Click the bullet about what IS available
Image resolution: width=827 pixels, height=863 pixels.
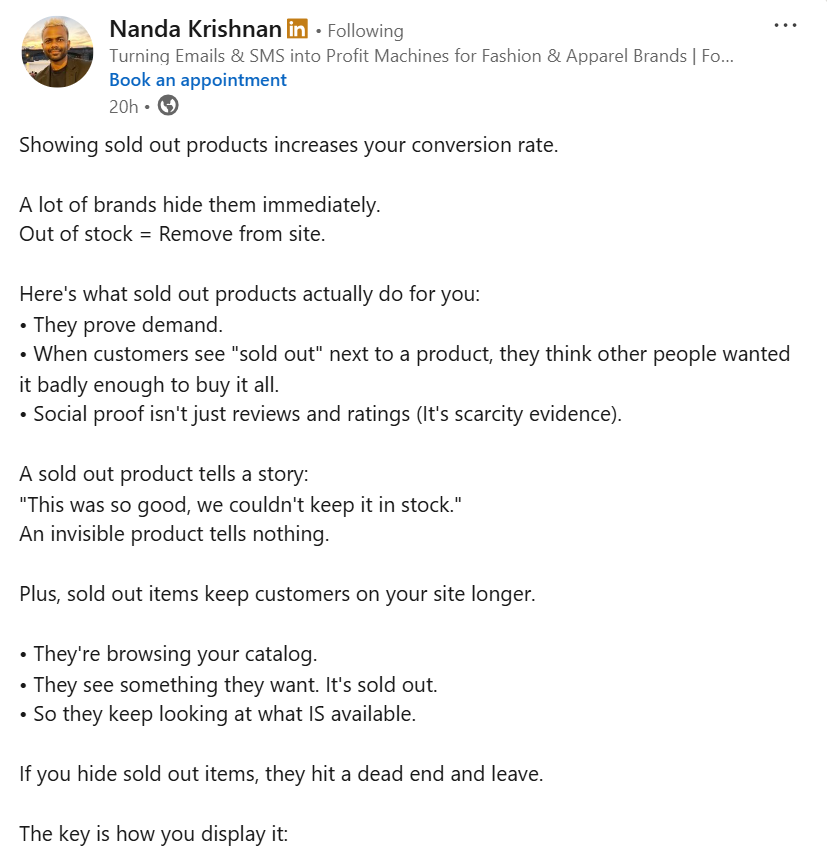pyautogui.click(x=217, y=714)
